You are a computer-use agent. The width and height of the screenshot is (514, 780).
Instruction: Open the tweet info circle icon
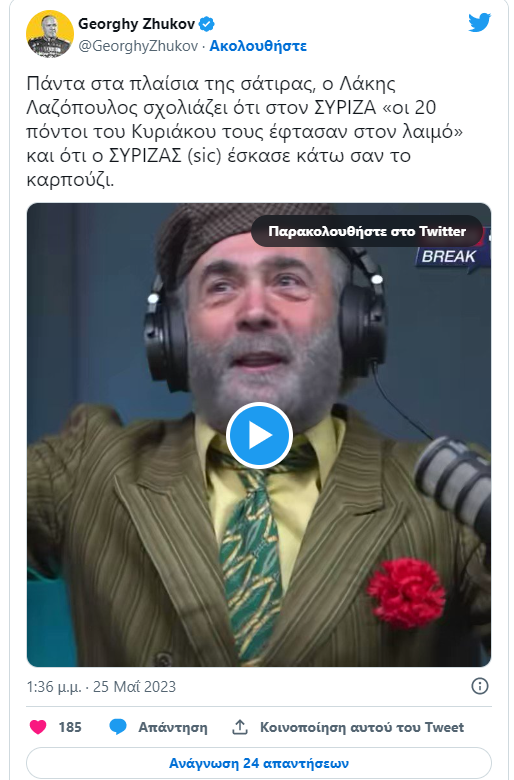click(480, 686)
